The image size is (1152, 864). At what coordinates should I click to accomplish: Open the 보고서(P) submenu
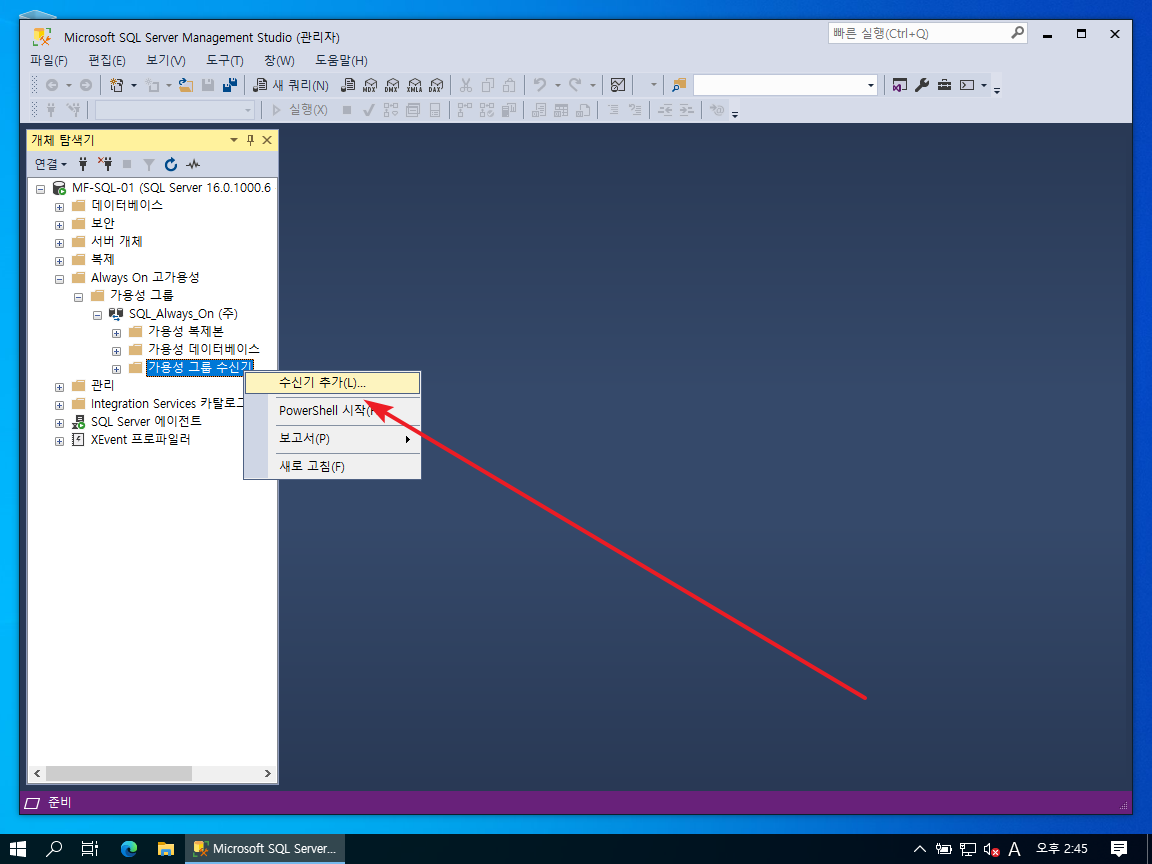pyautogui.click(x=332, y=439)
